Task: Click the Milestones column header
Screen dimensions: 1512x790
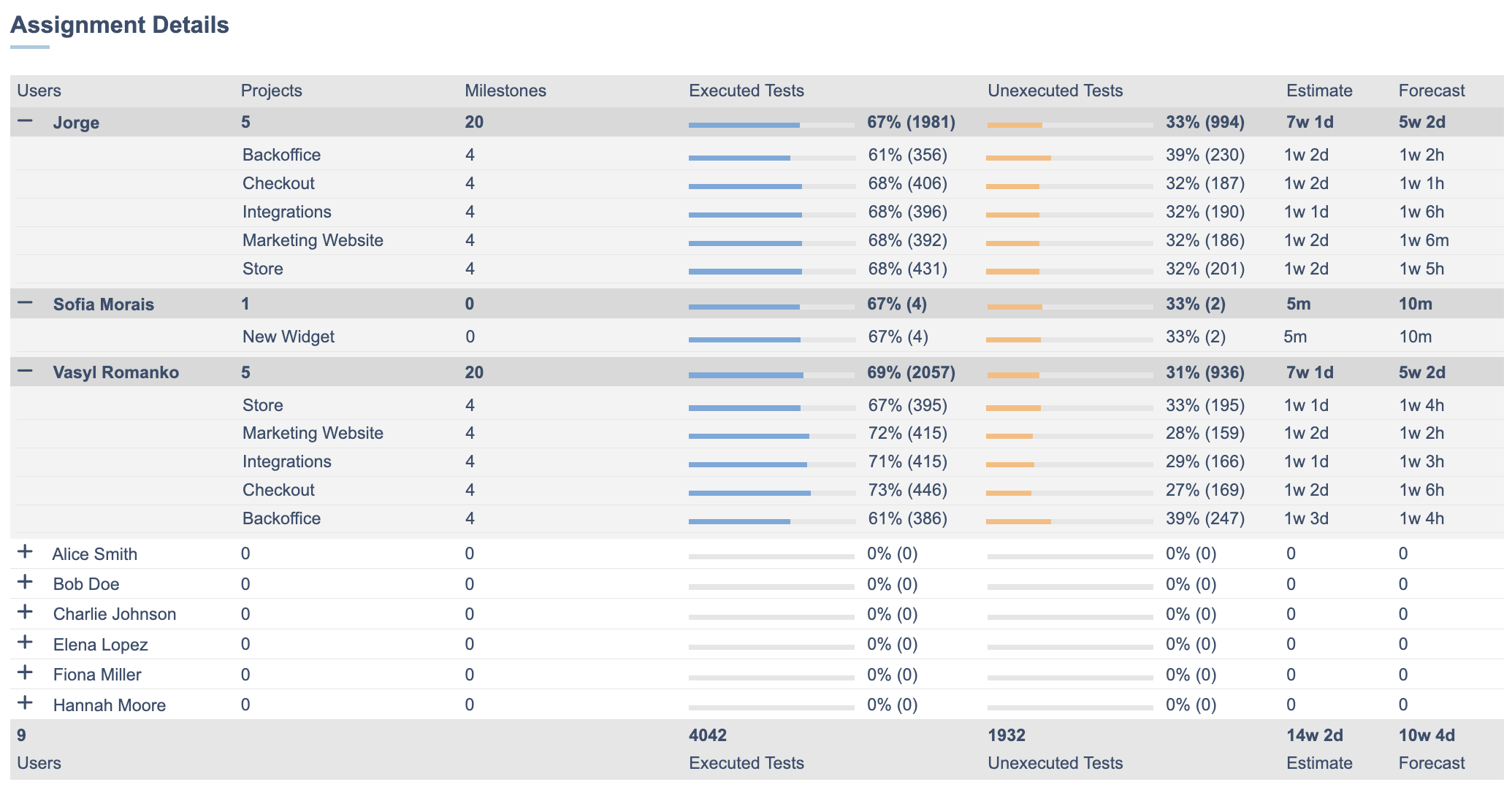Action: point(505,91)
